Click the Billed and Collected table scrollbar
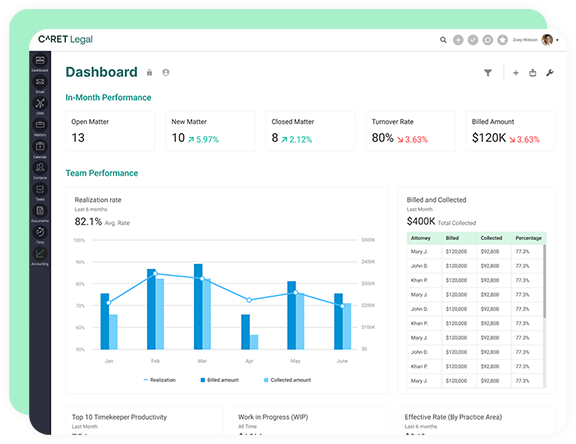Screen dimensions: 576x444 544,281
